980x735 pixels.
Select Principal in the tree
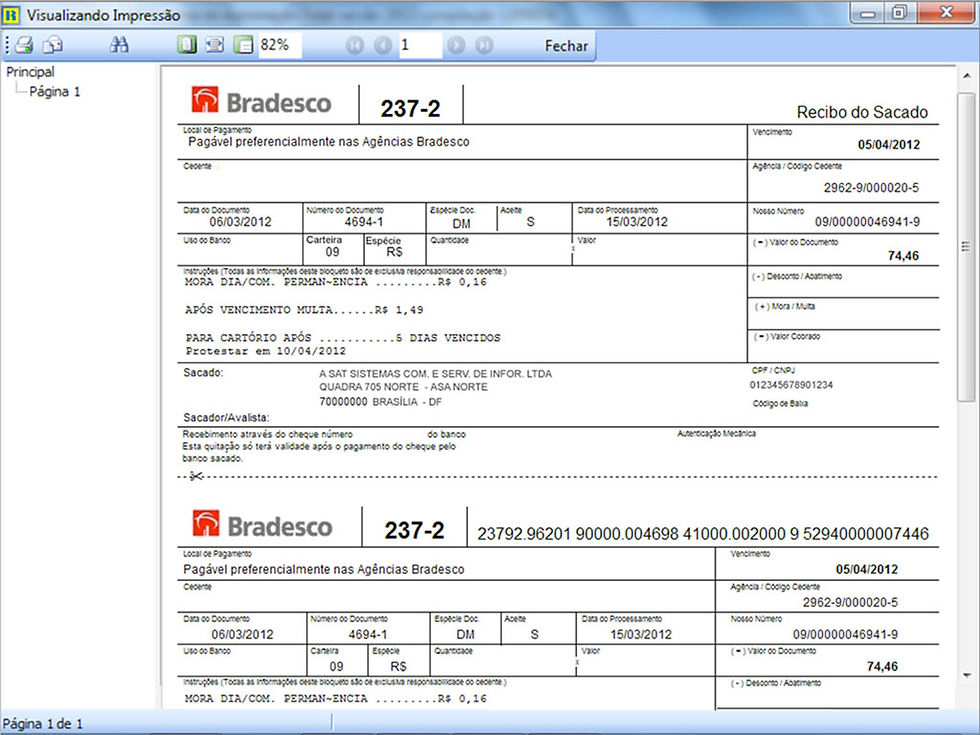[30, 72]
